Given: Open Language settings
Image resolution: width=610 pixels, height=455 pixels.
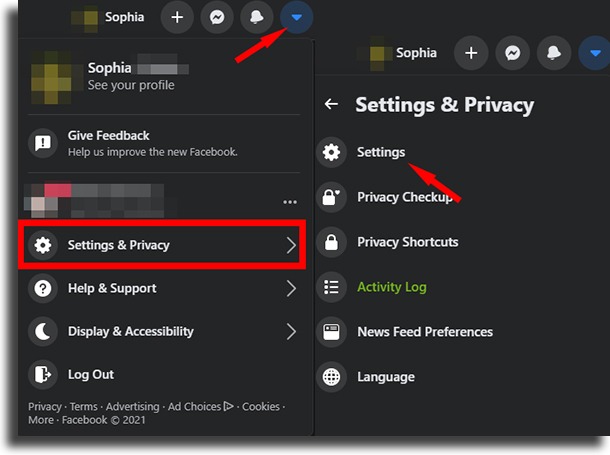Looking at the screenshot, I should point(386,377).
